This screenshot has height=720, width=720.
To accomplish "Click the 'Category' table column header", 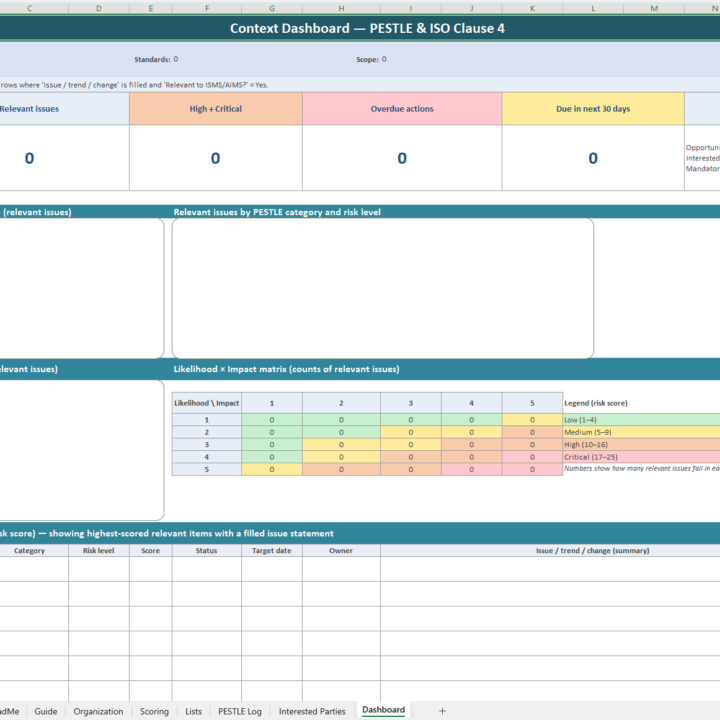I will [29, 551].
